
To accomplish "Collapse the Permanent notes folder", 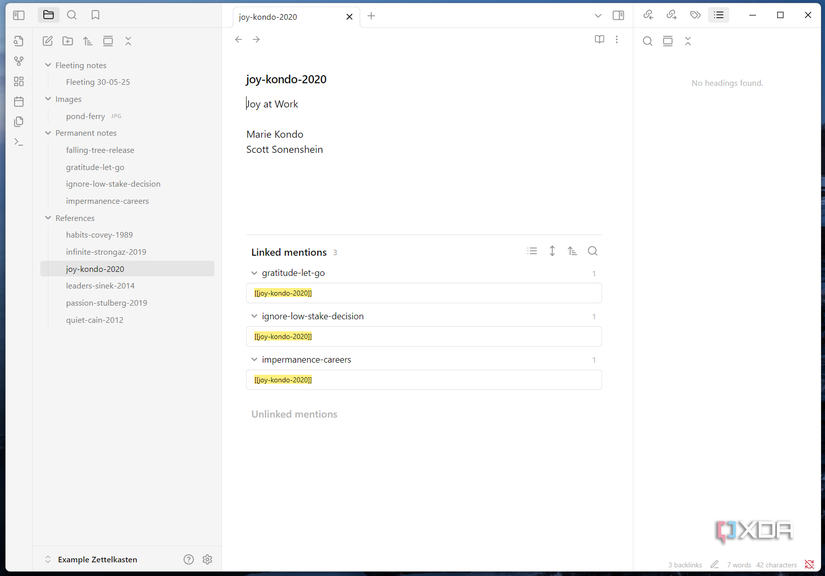I will (48, 133).
